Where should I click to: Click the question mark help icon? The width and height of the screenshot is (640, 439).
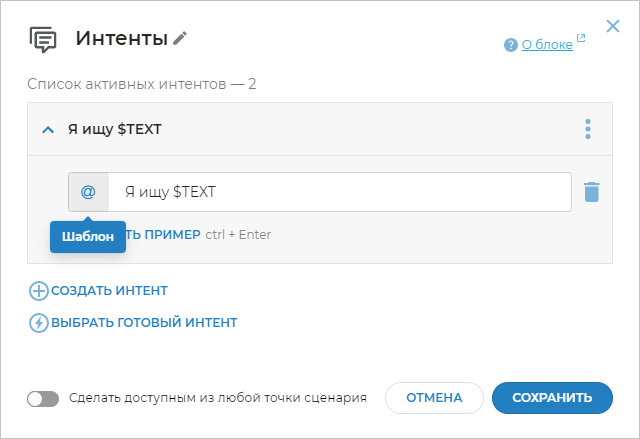(511, 45)
